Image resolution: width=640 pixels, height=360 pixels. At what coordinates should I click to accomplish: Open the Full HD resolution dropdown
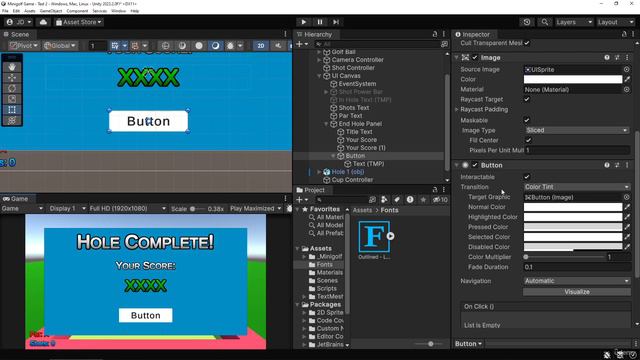tap(127, 209)
